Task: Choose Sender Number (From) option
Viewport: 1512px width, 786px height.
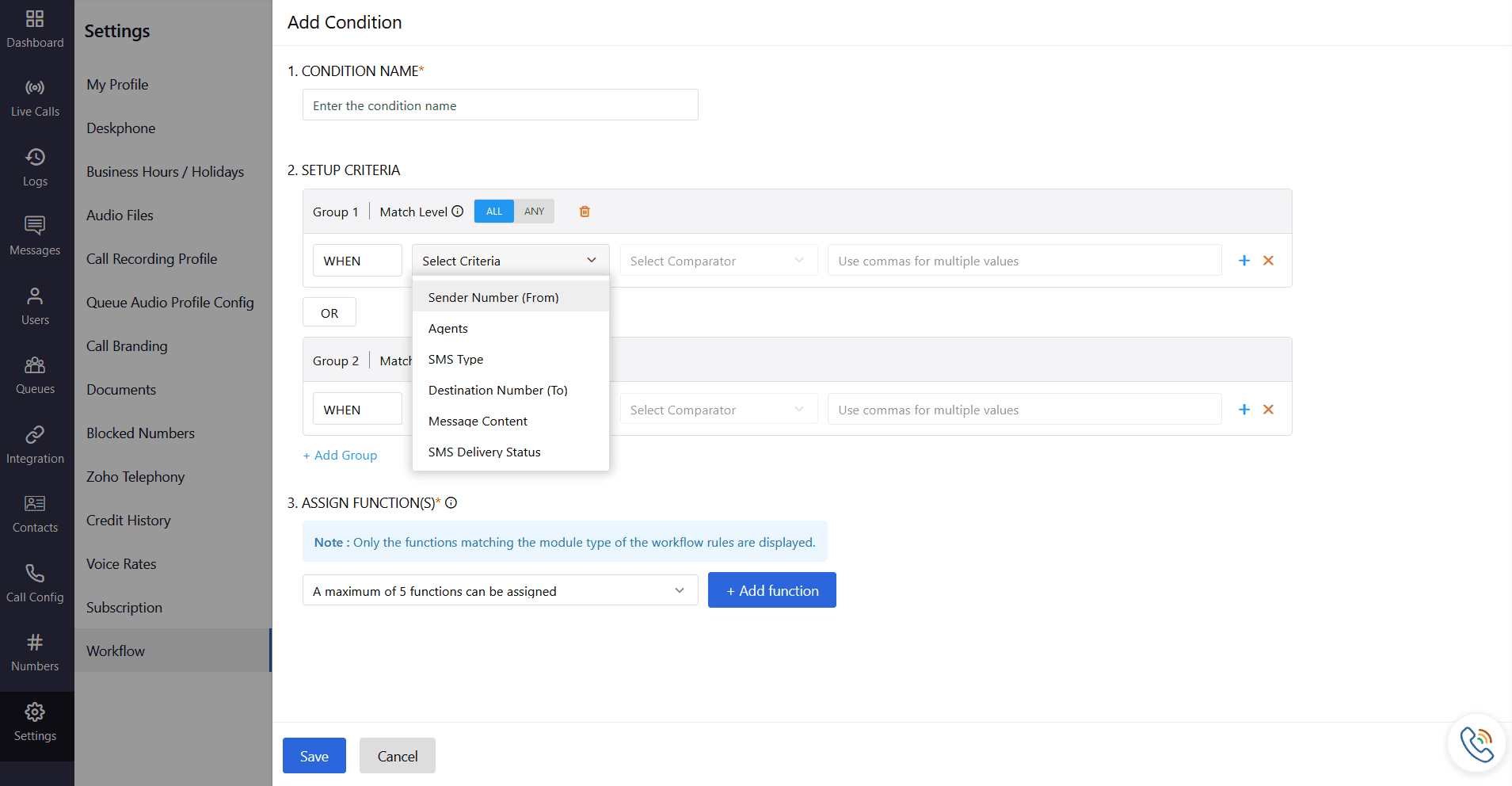Action: tap(493, 297)
